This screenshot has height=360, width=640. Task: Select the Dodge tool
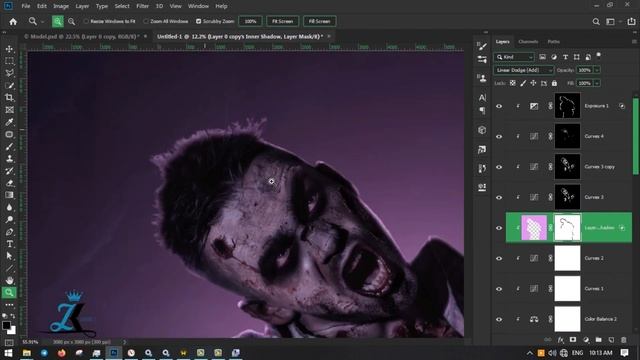click(9, 220)
